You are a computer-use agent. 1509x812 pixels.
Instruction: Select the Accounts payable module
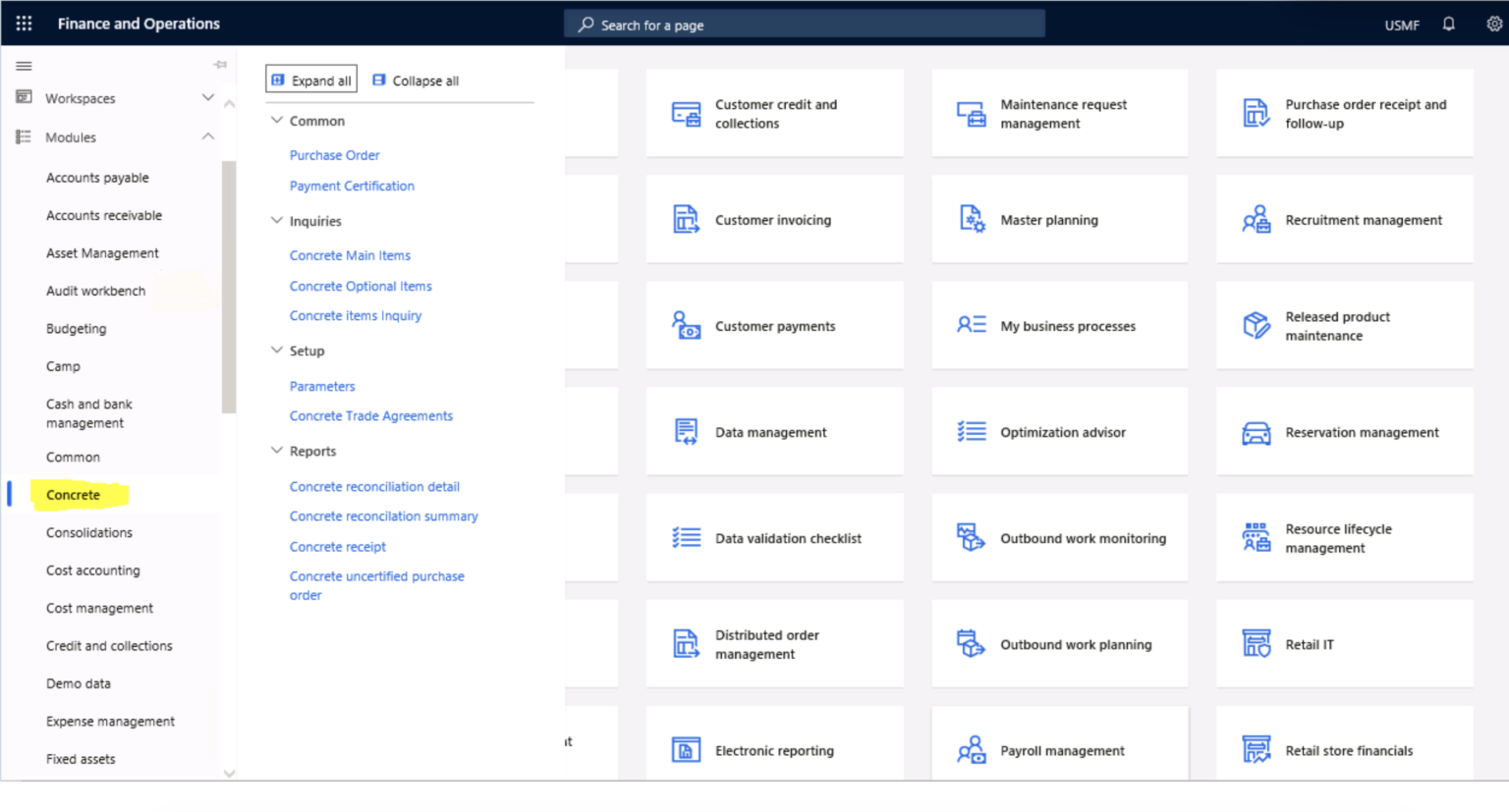click(x=97, y=178)
